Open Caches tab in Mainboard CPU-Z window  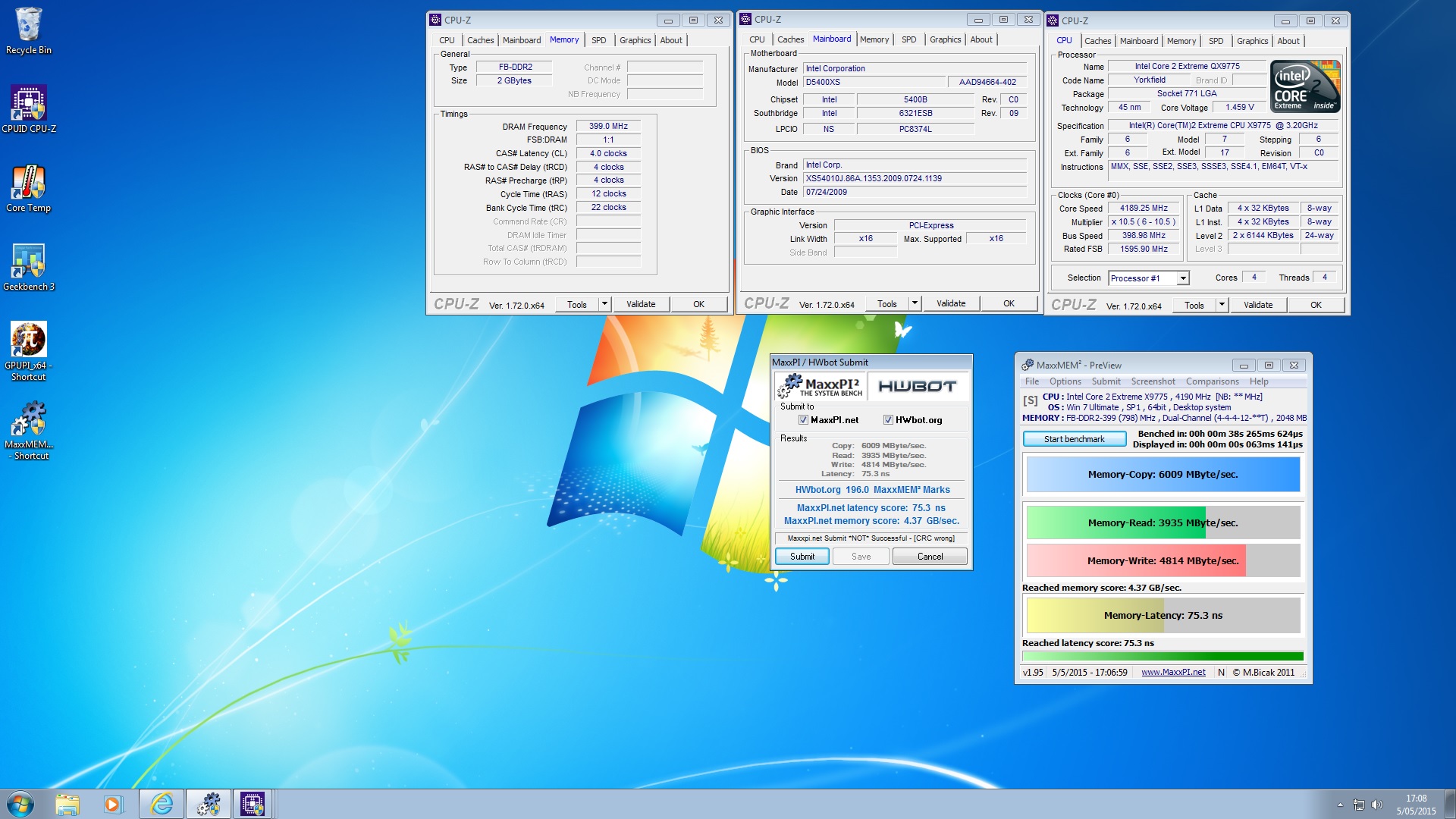pyautogui.click(x=790, y=39)
